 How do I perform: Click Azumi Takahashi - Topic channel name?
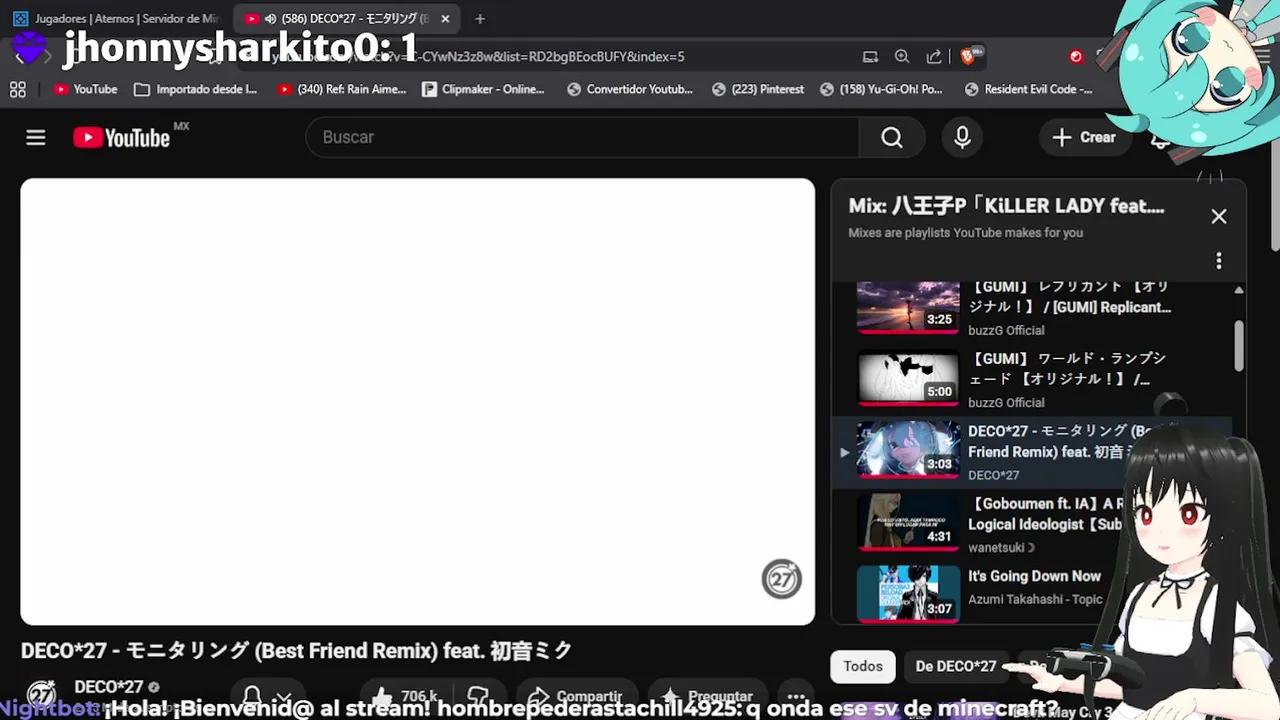click(1035, 599)
